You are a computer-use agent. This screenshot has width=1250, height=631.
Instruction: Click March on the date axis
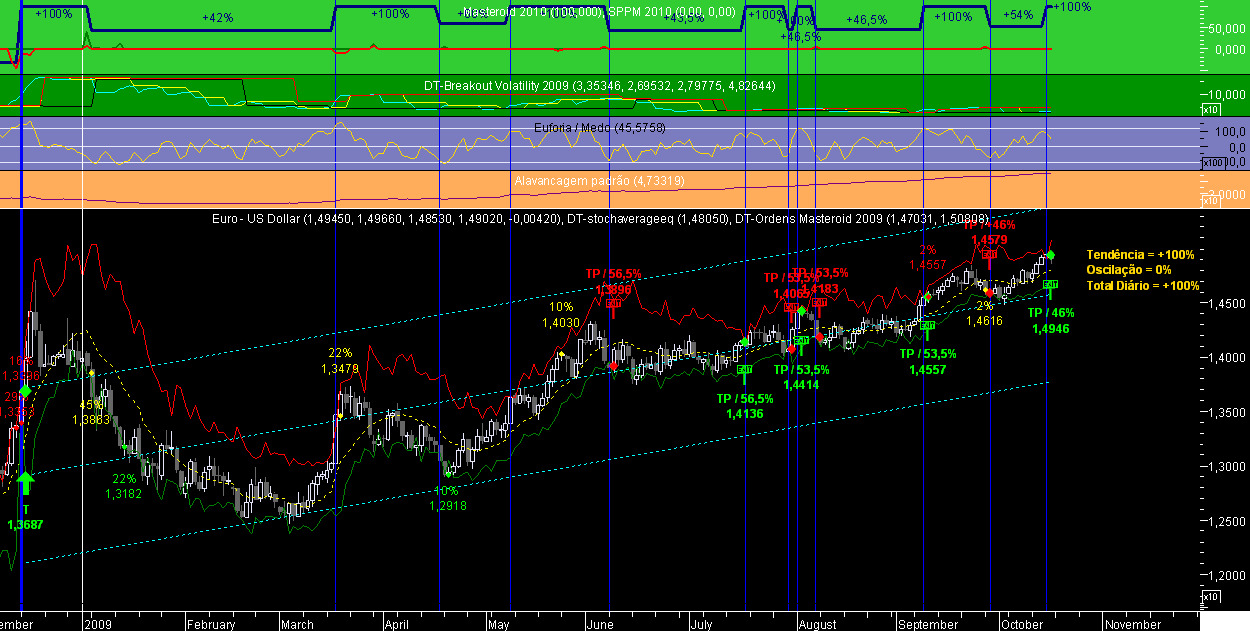point(297,624)
